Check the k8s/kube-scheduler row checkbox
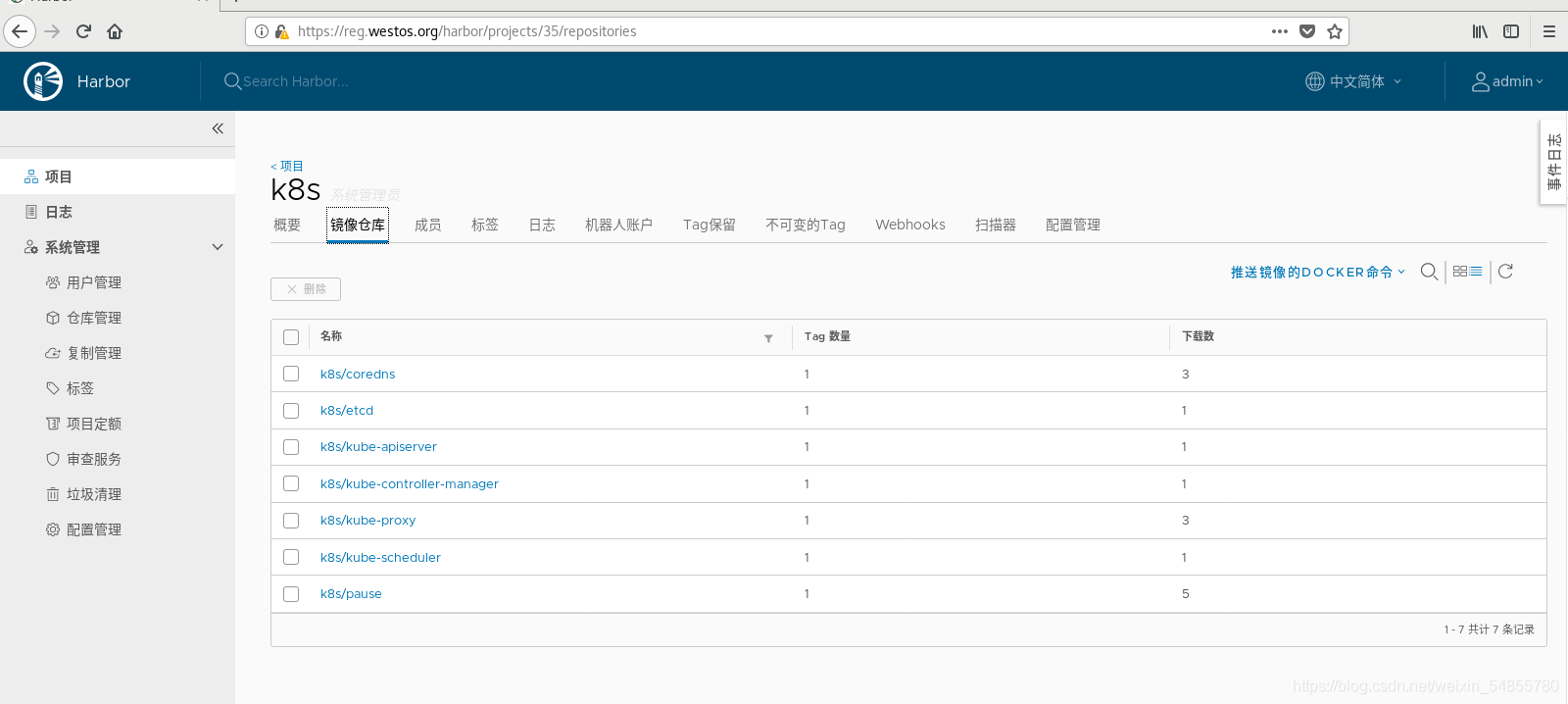 [x=291, y=557]
